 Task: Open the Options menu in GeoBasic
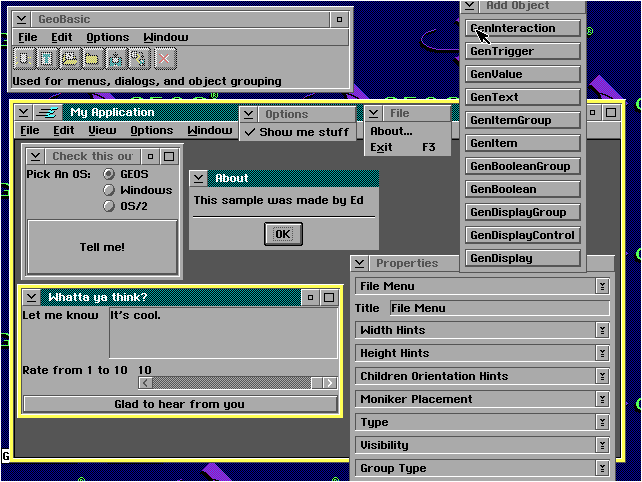107,37
